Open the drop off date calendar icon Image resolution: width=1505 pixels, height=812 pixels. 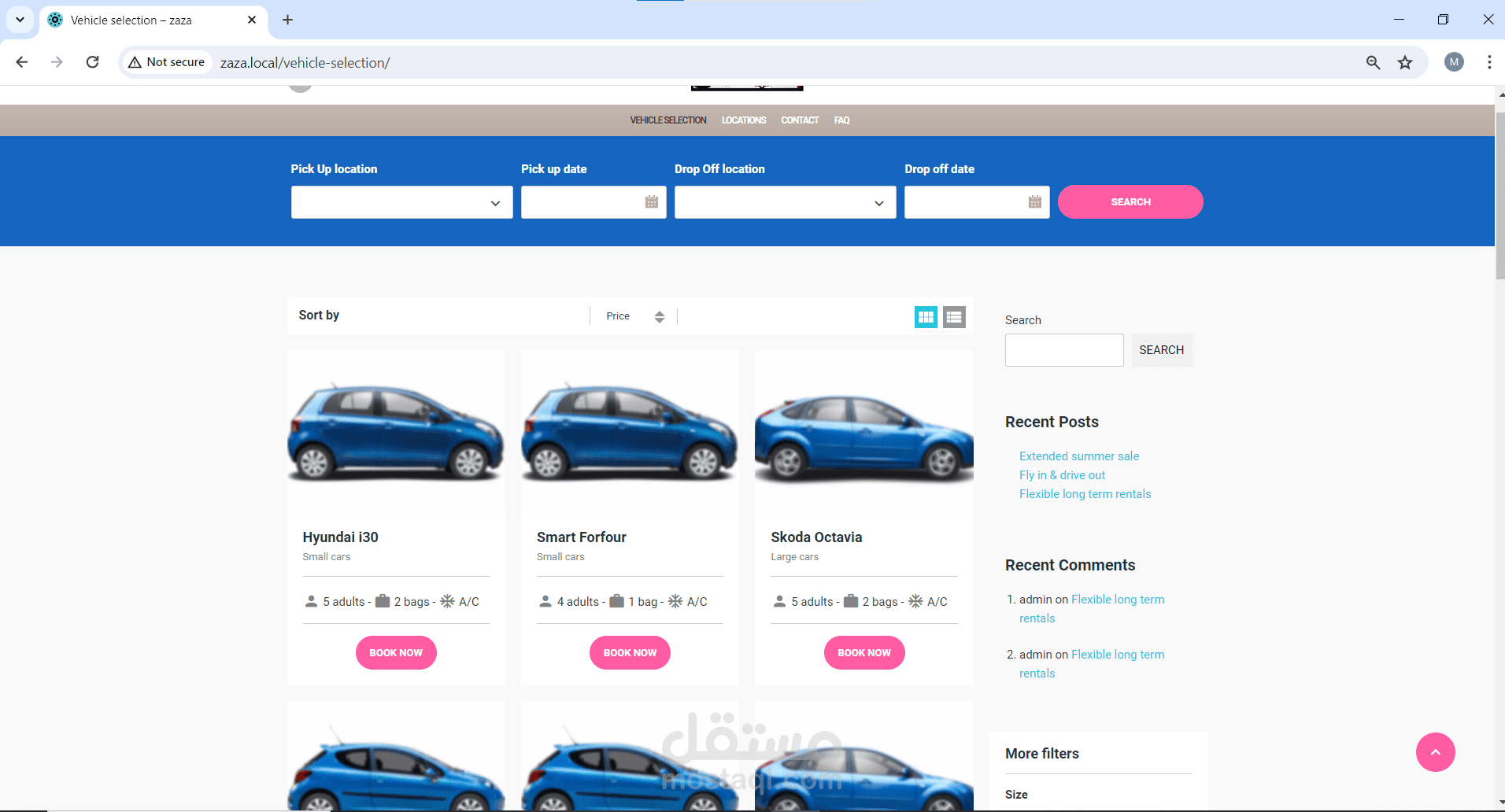[1035, 202]
